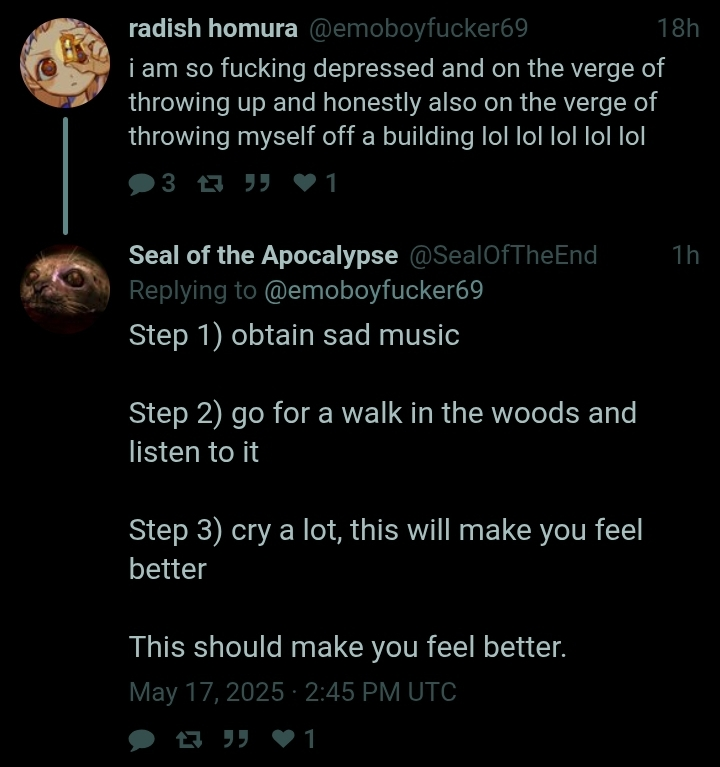720x767 pixels.
Task: Click the 'Step 1) obtain sad music' text
Action: click(x=294, y=335)
